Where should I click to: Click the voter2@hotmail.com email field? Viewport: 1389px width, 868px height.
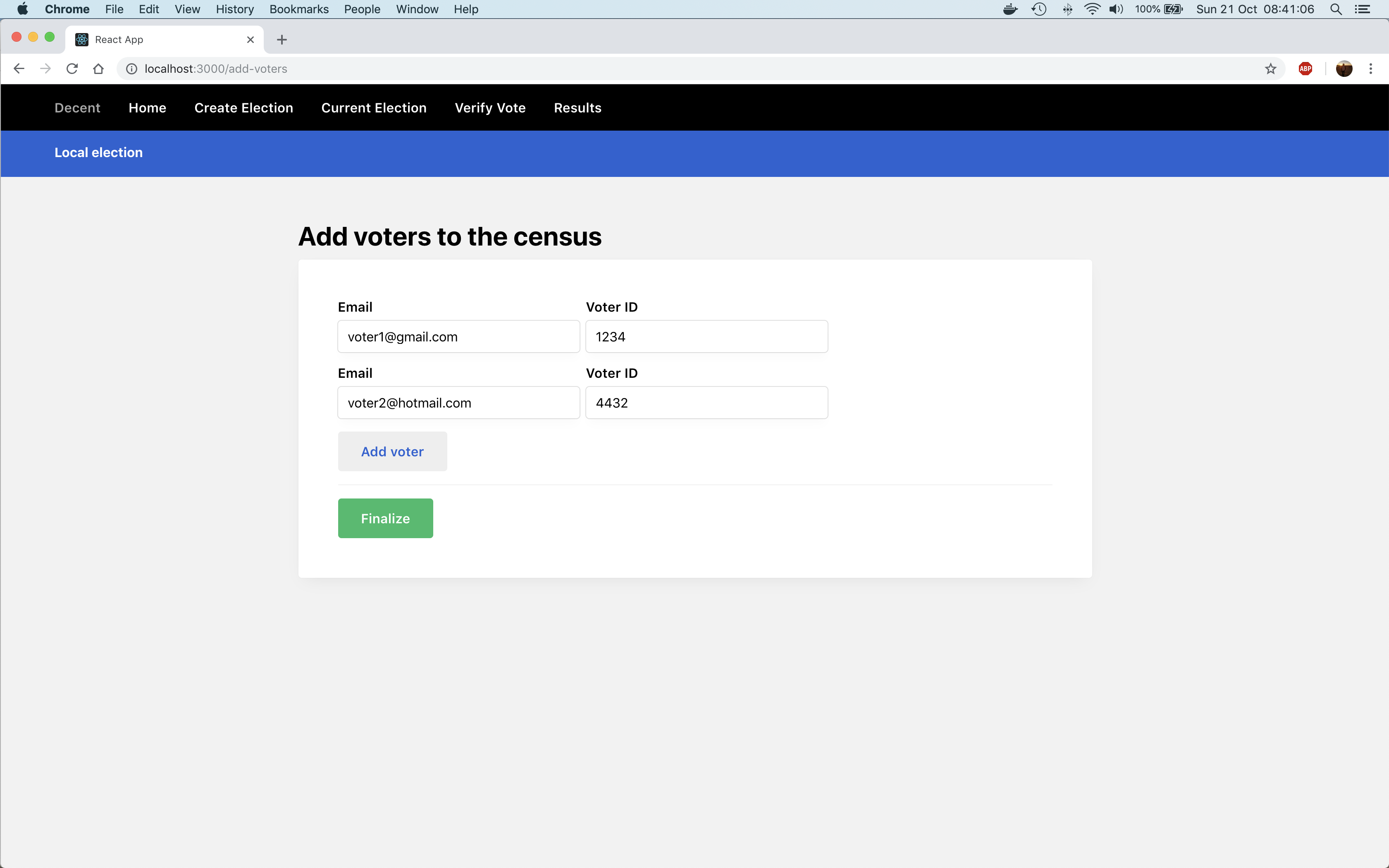tap(458, 403)
